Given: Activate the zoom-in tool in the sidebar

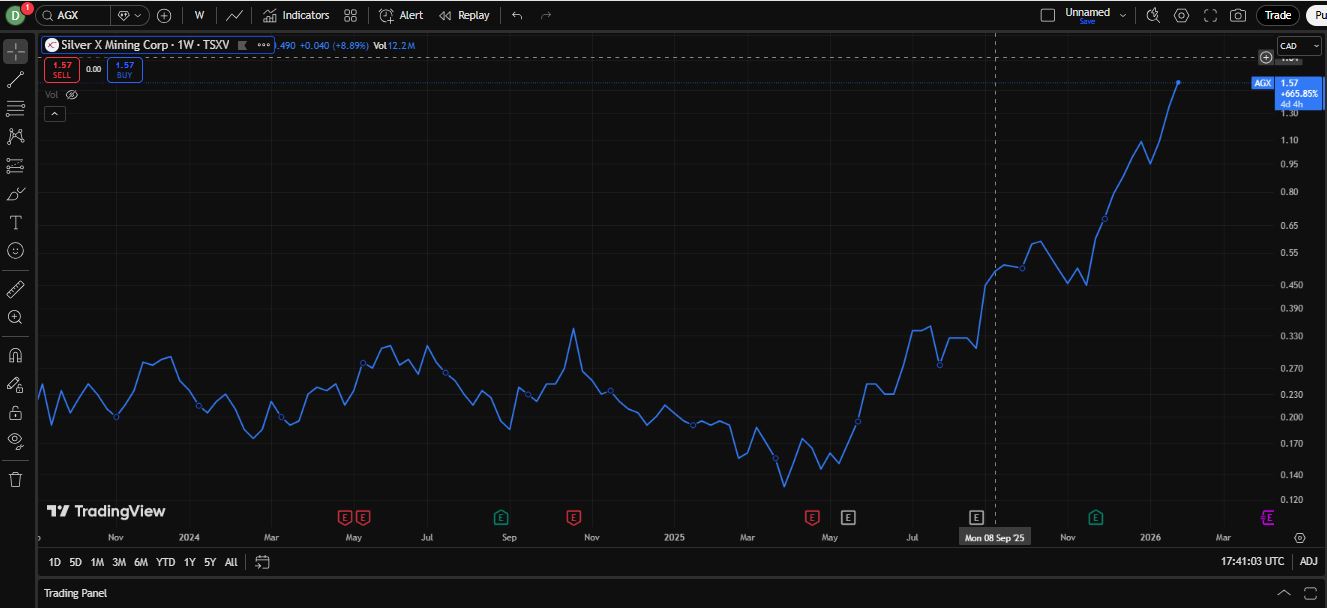Looking at the screenshot, I should click(15, 317).
